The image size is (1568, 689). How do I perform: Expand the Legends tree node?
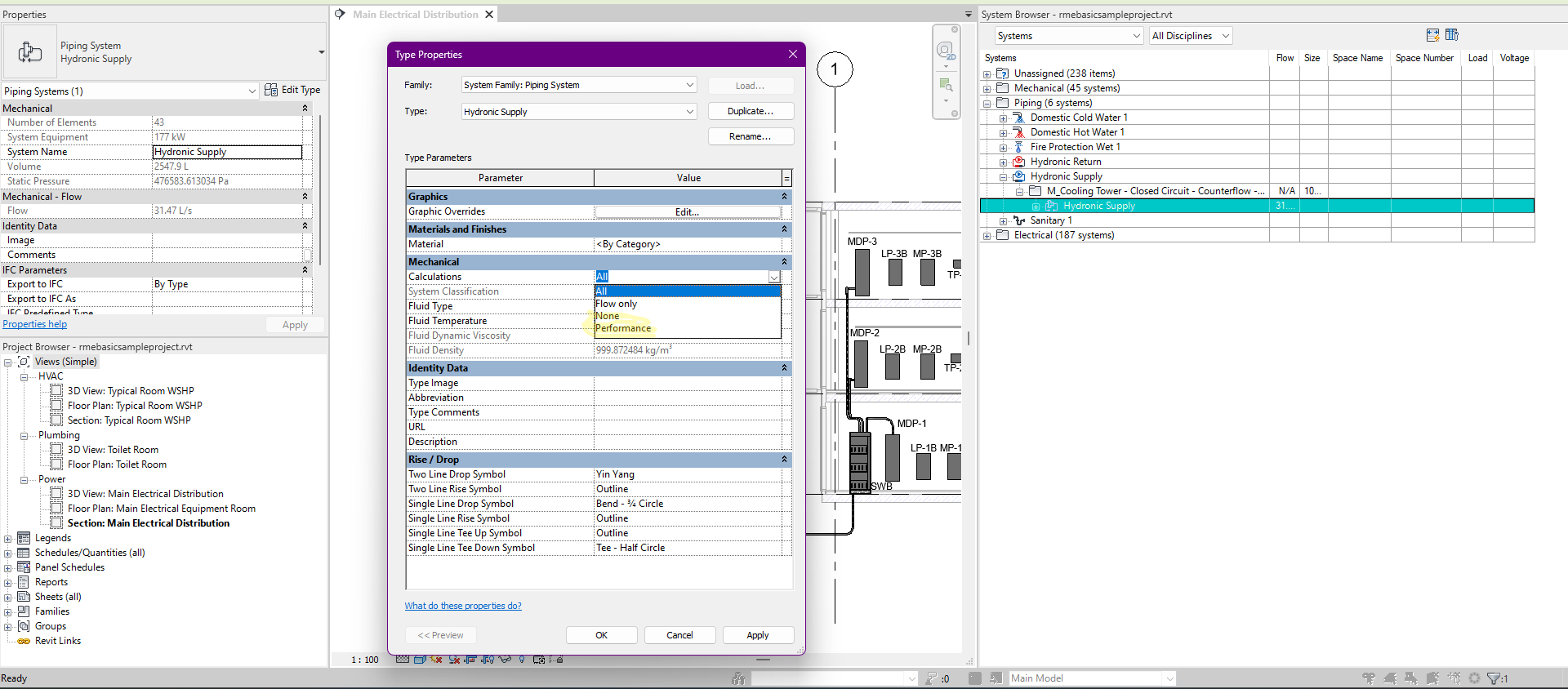click(x=8, y=539)
